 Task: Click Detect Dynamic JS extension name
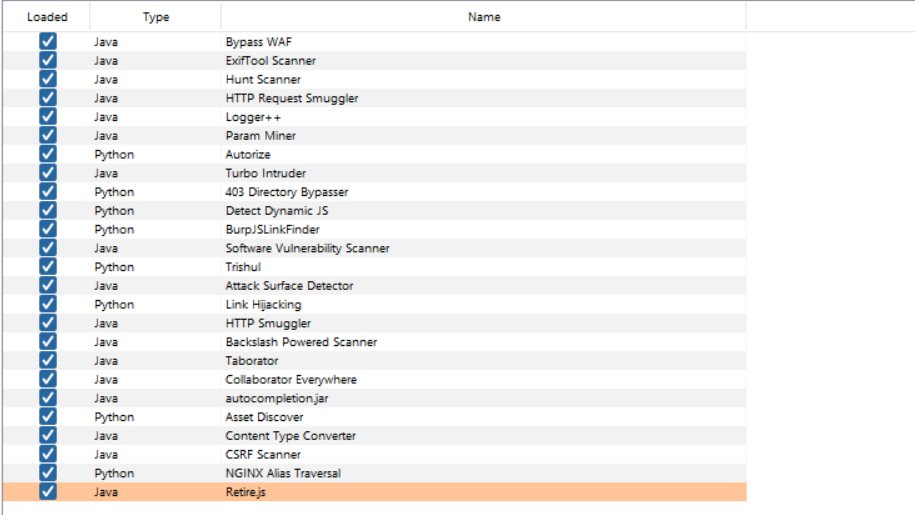pyautogui.click(x=277, y=211)
